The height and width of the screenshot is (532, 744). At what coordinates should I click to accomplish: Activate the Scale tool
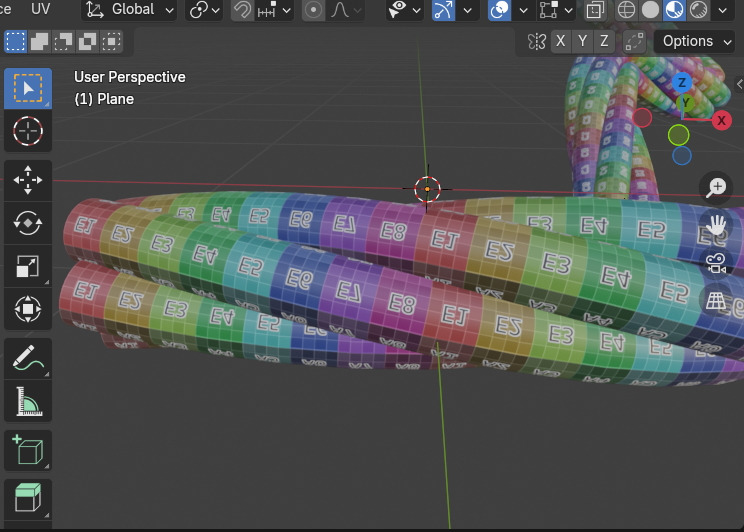click(28, 266)
